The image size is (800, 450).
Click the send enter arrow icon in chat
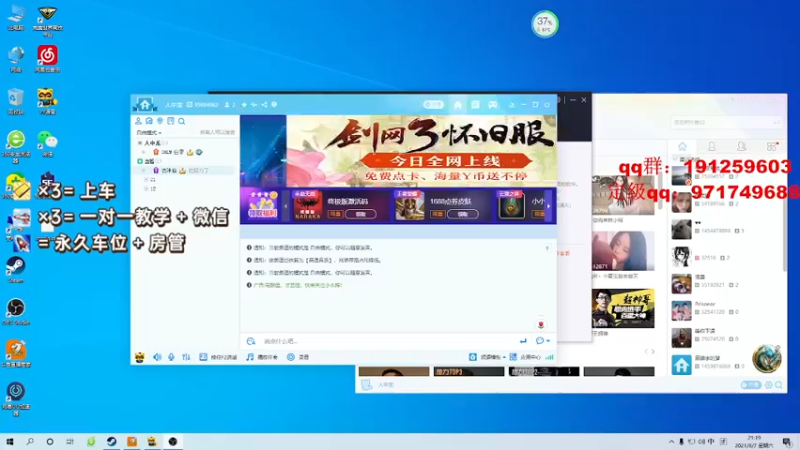523,341
